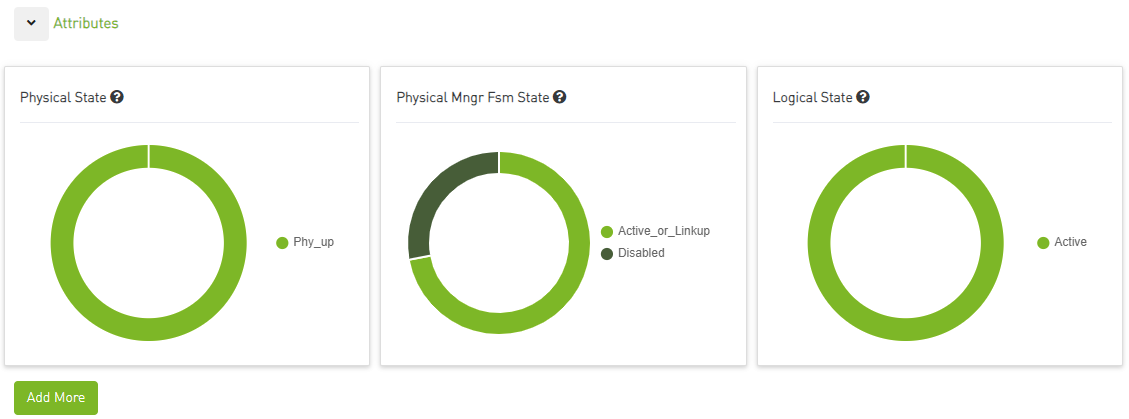Click the Disabled legend label
This screenshot has height=419, width=1129.
point(641,253)
